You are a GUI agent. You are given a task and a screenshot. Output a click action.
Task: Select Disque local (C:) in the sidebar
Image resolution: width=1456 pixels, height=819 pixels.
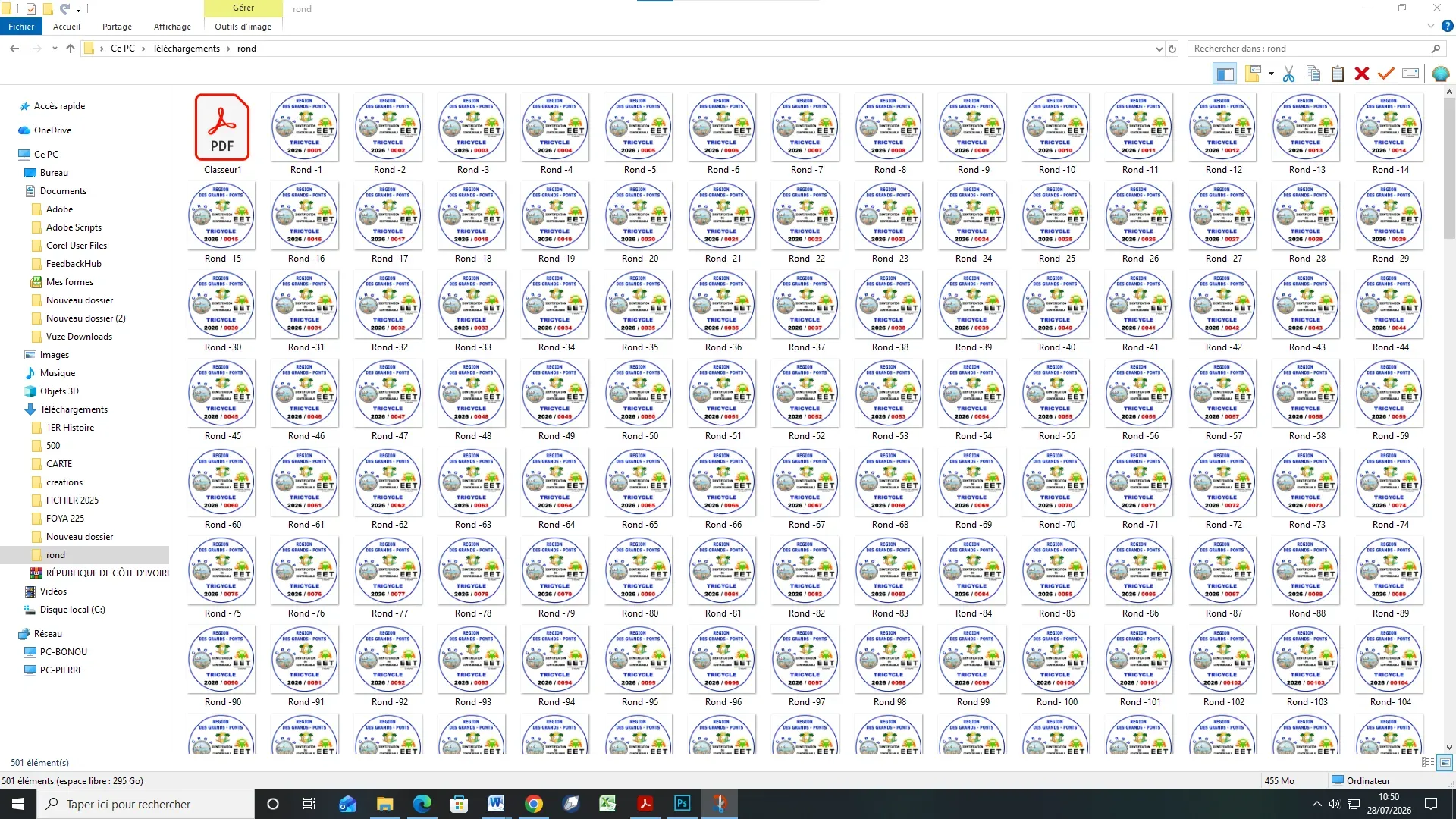tap(72, 610)
